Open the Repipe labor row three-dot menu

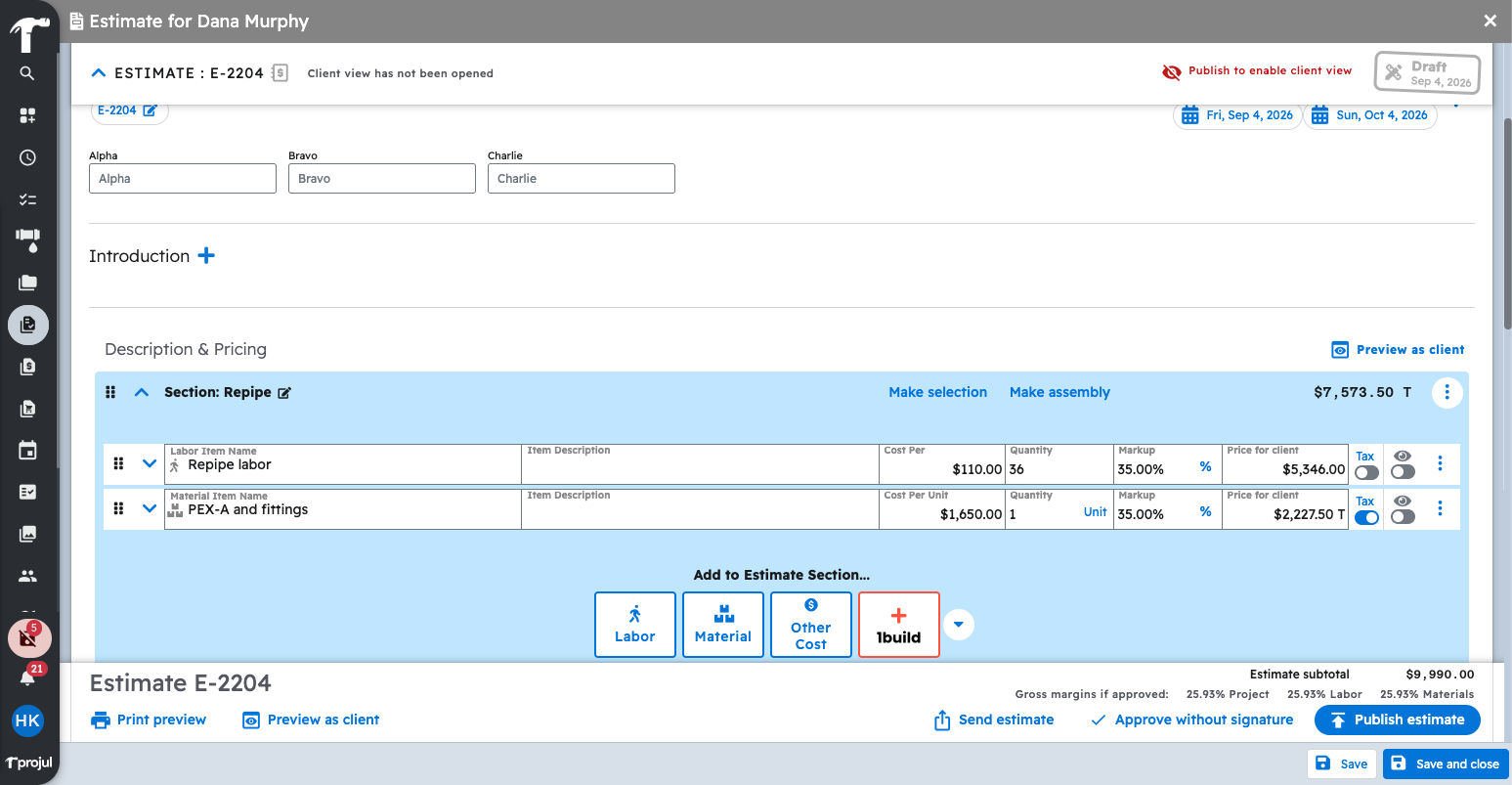click(x=1440, y=463)
